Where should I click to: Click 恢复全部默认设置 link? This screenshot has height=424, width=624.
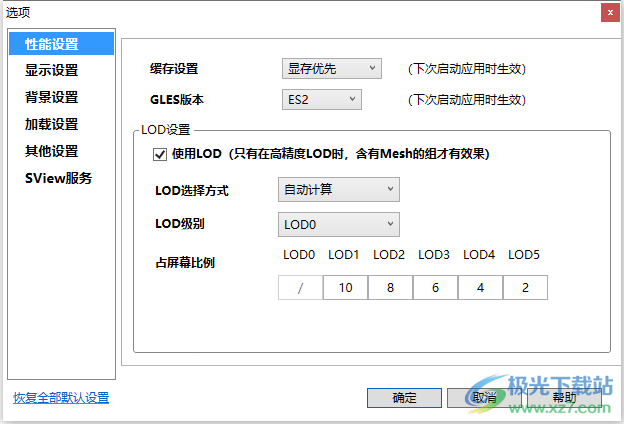click(x=61, y=398)
